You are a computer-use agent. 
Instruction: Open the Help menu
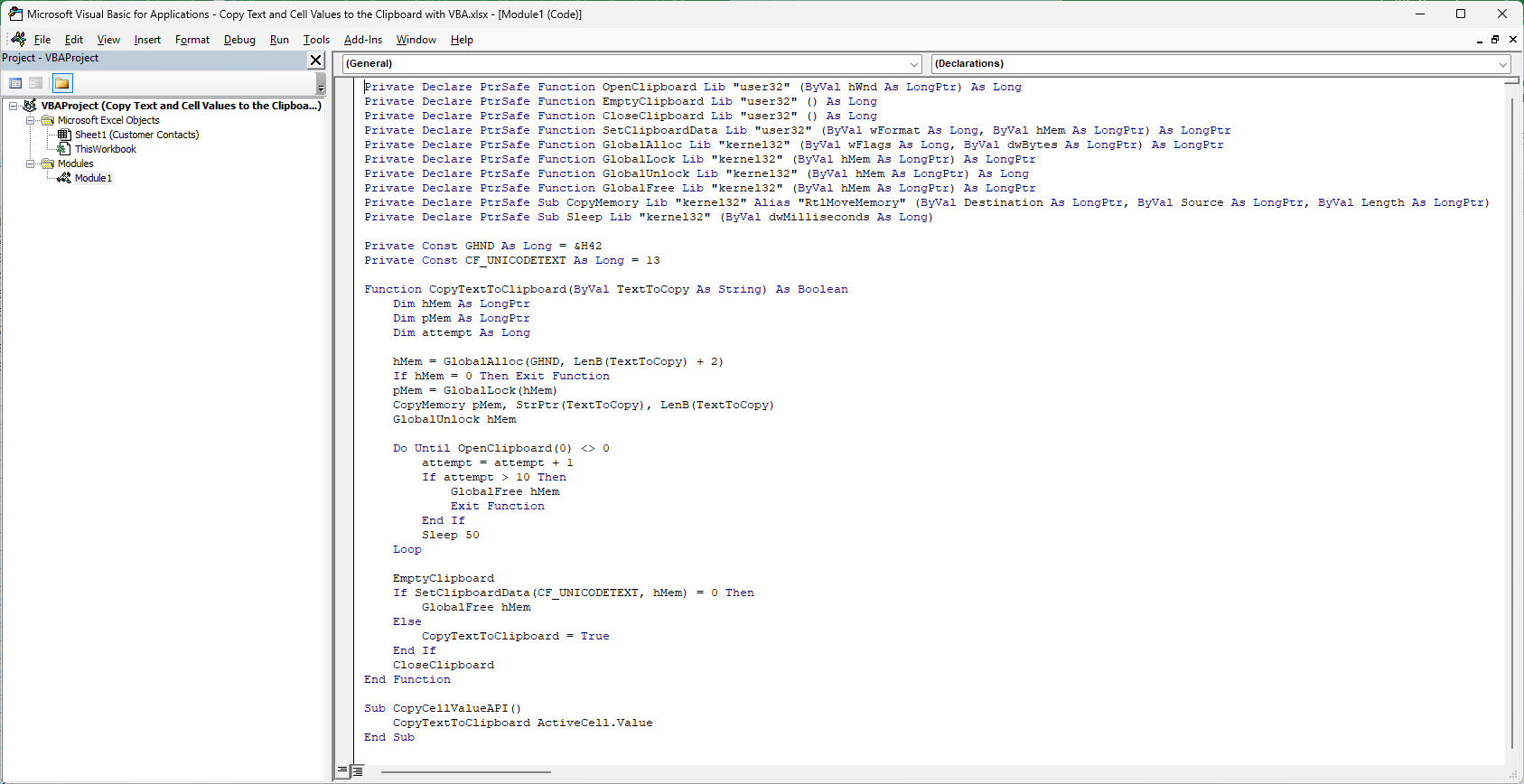point(462,40)
